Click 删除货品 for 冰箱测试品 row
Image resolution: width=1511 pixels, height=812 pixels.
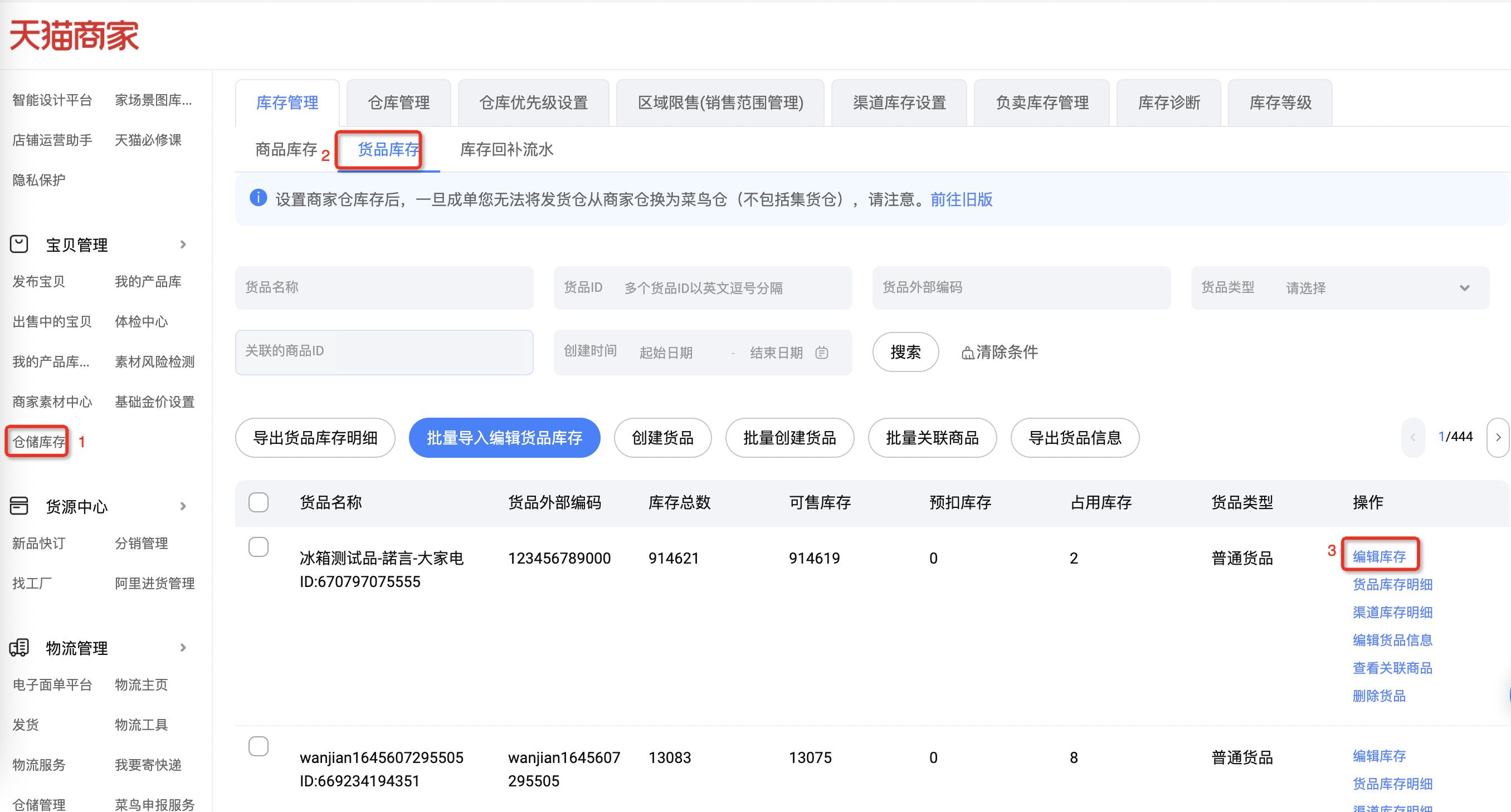1379,696
